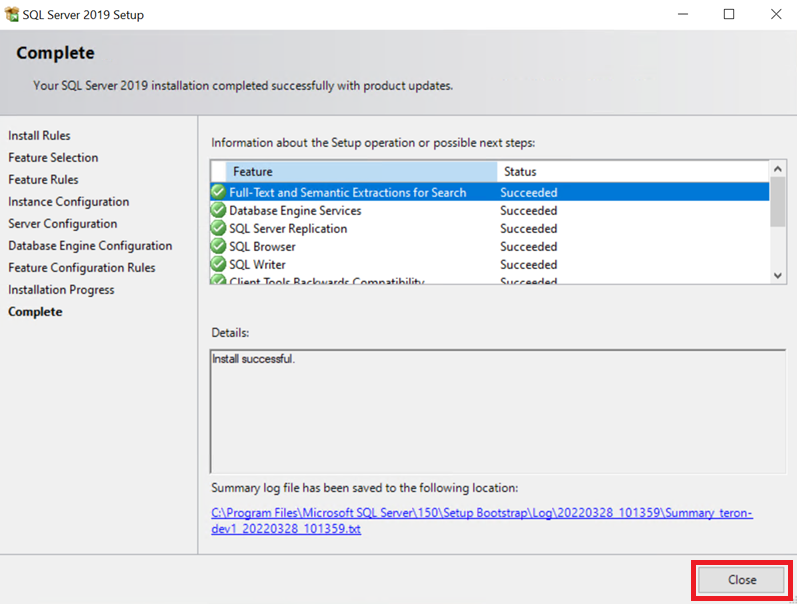Click green check icon beside SQL Browser
The height and width of the screenshot is (604, 797).
click(218, 247)
